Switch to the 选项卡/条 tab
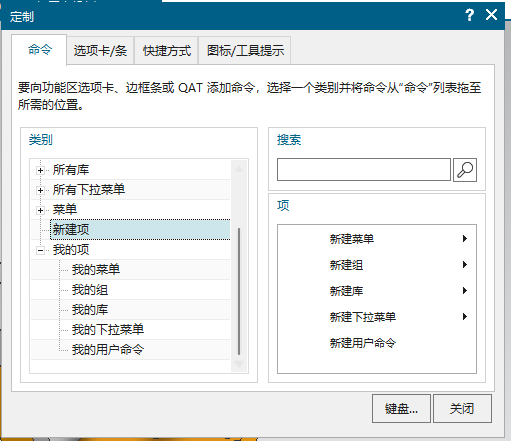511x441 pixels. [100, 51]
